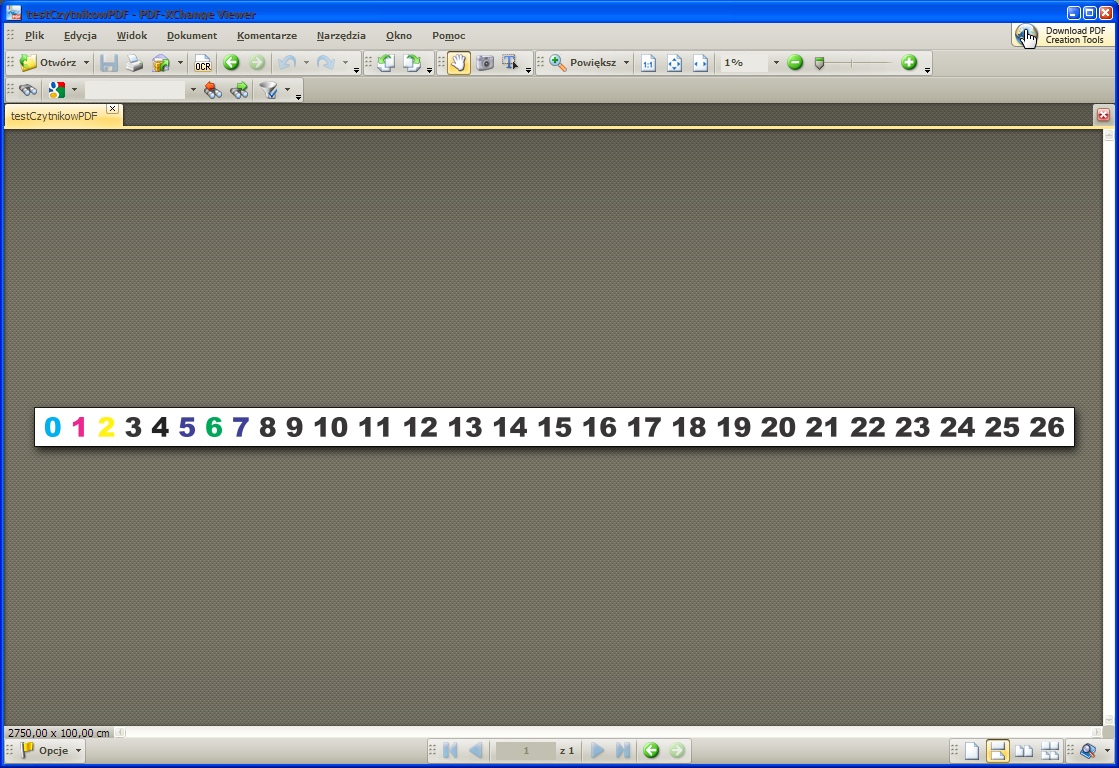
Task: Click the green zoom out minus button
Action: [x=795, y=63]
